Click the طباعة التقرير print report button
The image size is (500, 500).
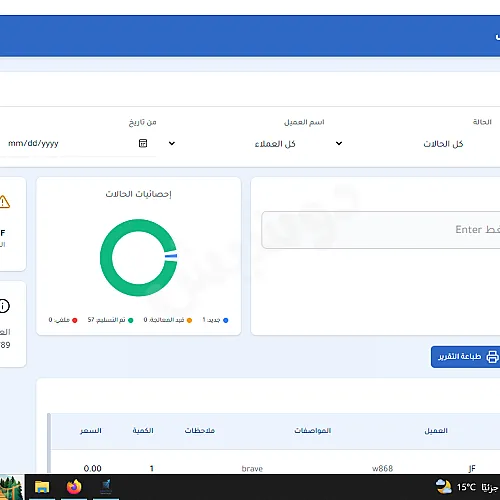(x=466, y=357)
